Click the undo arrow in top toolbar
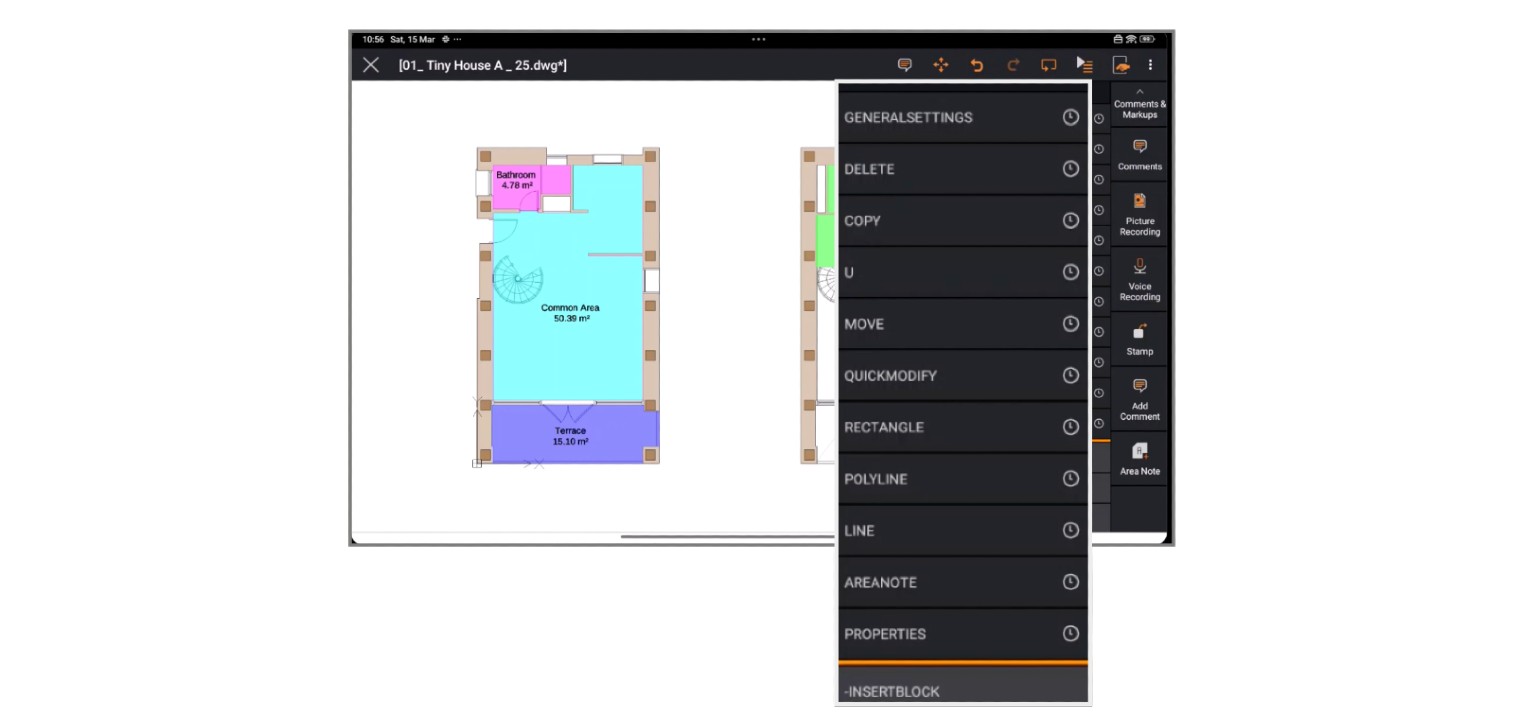 [x=977, y=65]
